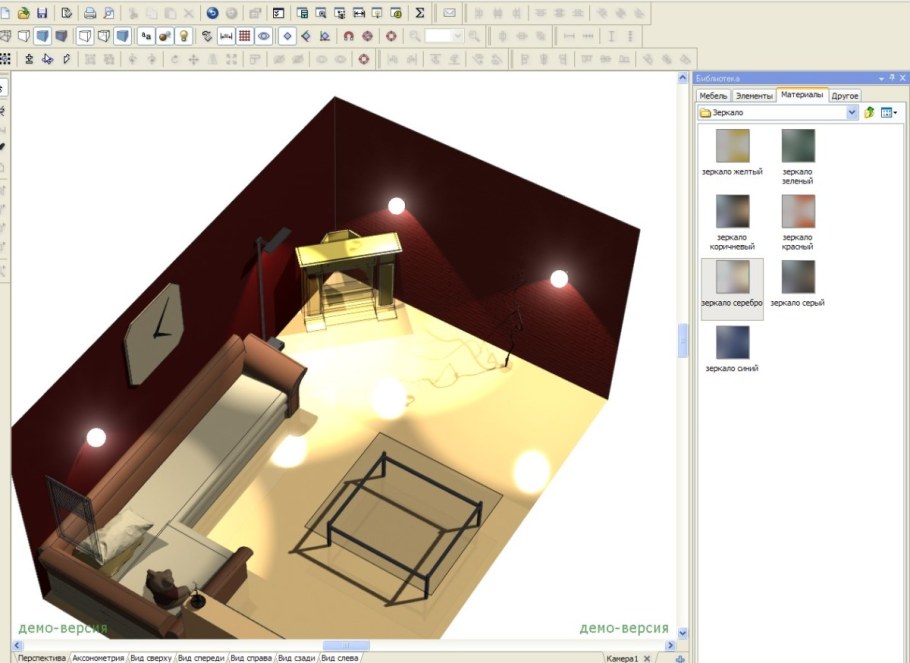This screenshot has width=910, height=663.
Task: Expand the Зеркало folder dropdown
Action: (852, 113)
